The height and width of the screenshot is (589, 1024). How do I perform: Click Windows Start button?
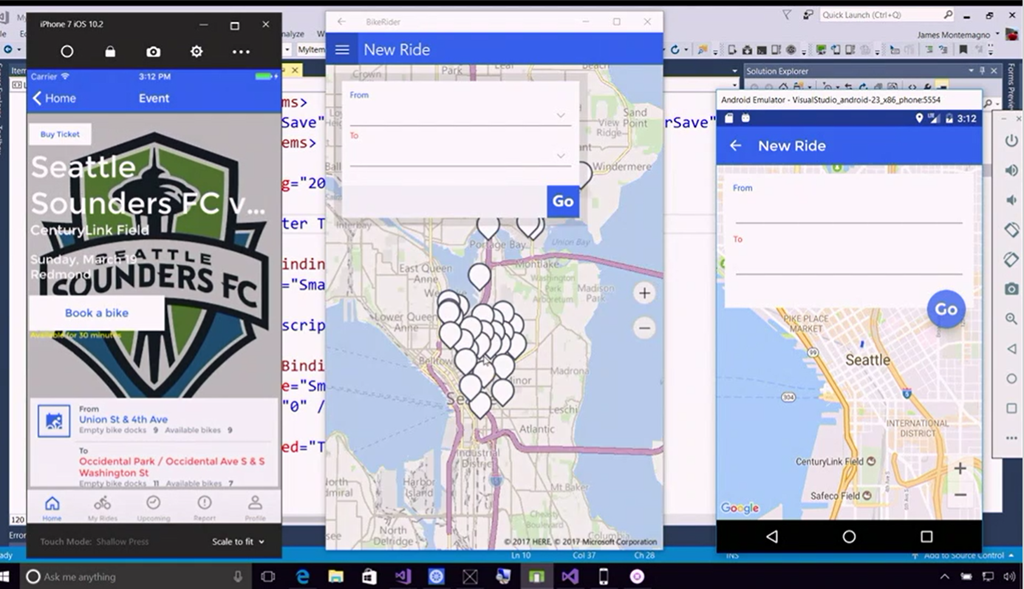[5, 577]
